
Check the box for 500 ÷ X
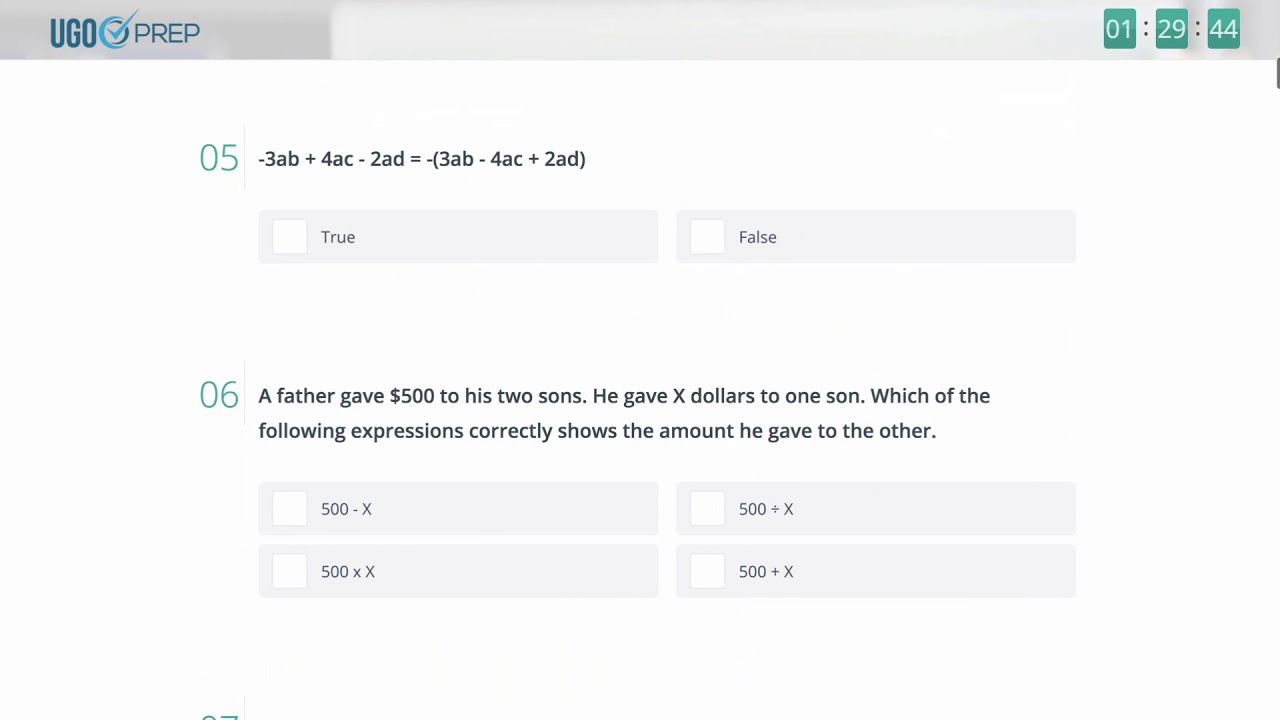coord(708,509)
